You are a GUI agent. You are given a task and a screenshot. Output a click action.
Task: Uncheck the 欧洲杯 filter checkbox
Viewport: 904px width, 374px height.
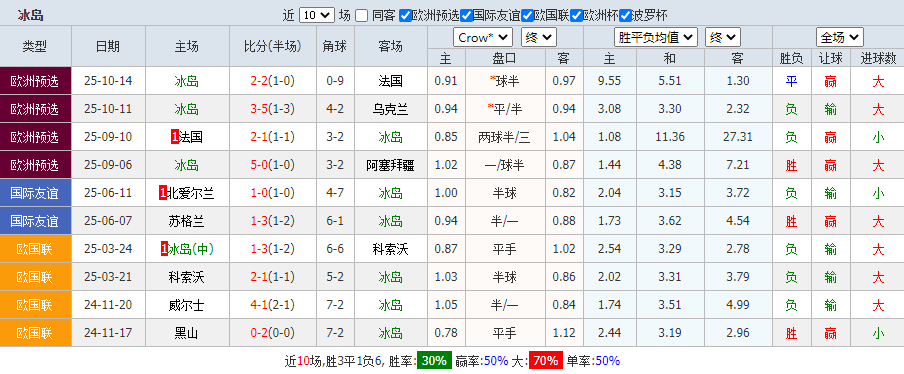pyautogui.click(x=576, y=16)
